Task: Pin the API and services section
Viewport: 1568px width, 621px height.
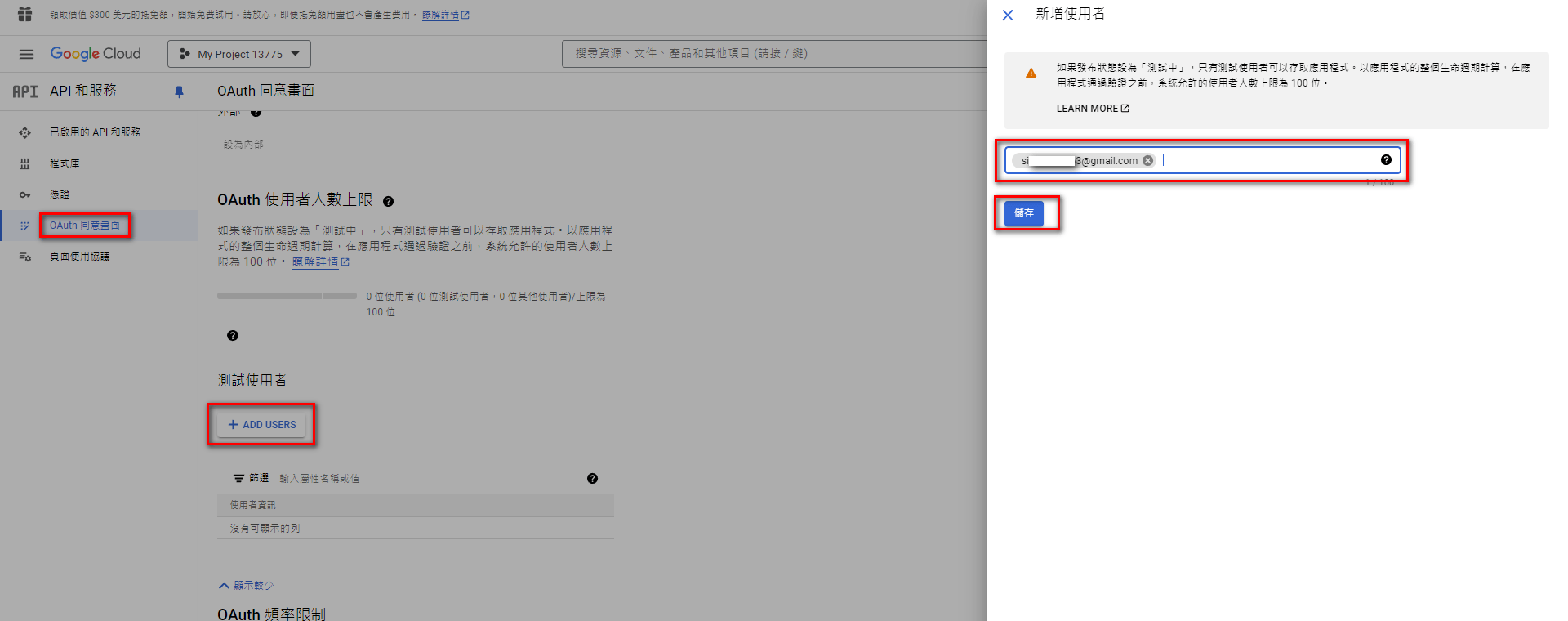Action: [179, 92]
